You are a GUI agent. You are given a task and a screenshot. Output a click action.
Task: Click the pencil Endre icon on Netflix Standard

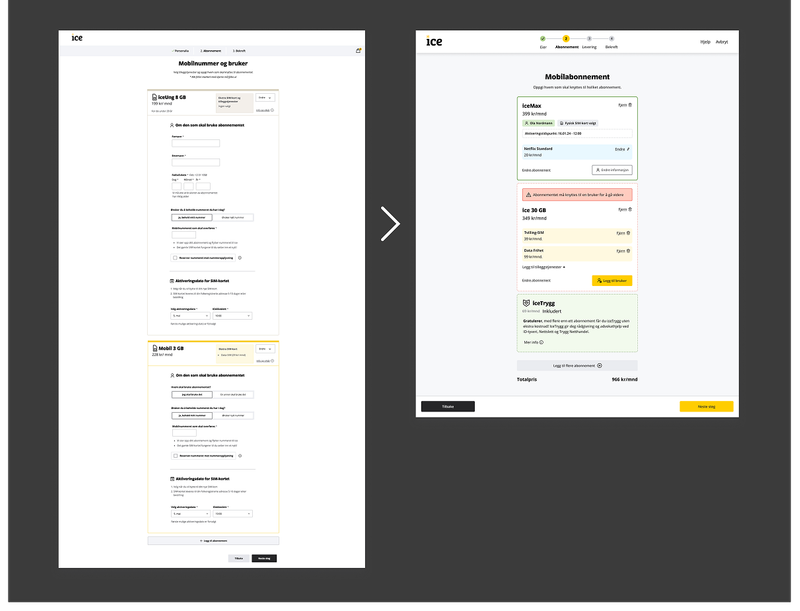click(628, 149)
